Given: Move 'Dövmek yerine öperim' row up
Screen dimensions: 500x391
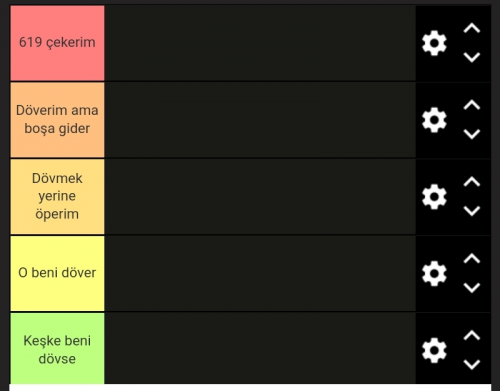Looking at the screenshot, I should click(472, 182).
